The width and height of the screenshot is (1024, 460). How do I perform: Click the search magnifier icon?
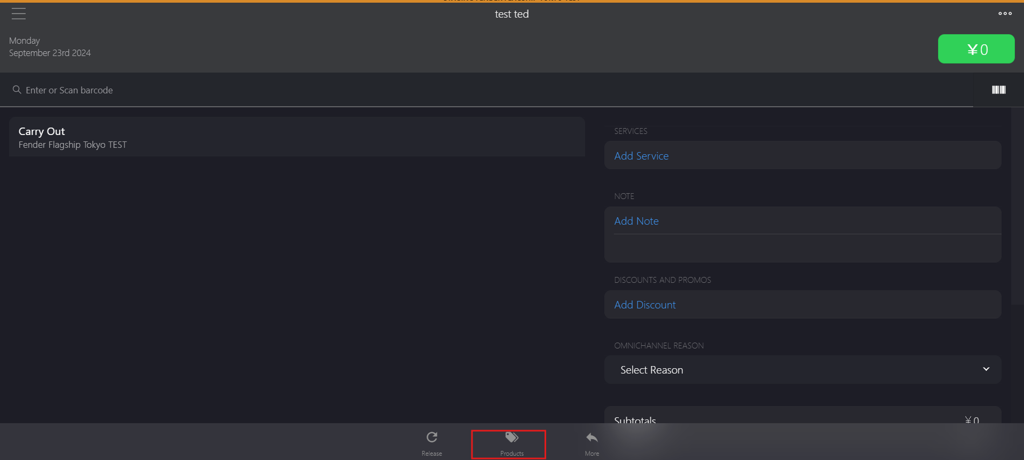coord(17,90)
